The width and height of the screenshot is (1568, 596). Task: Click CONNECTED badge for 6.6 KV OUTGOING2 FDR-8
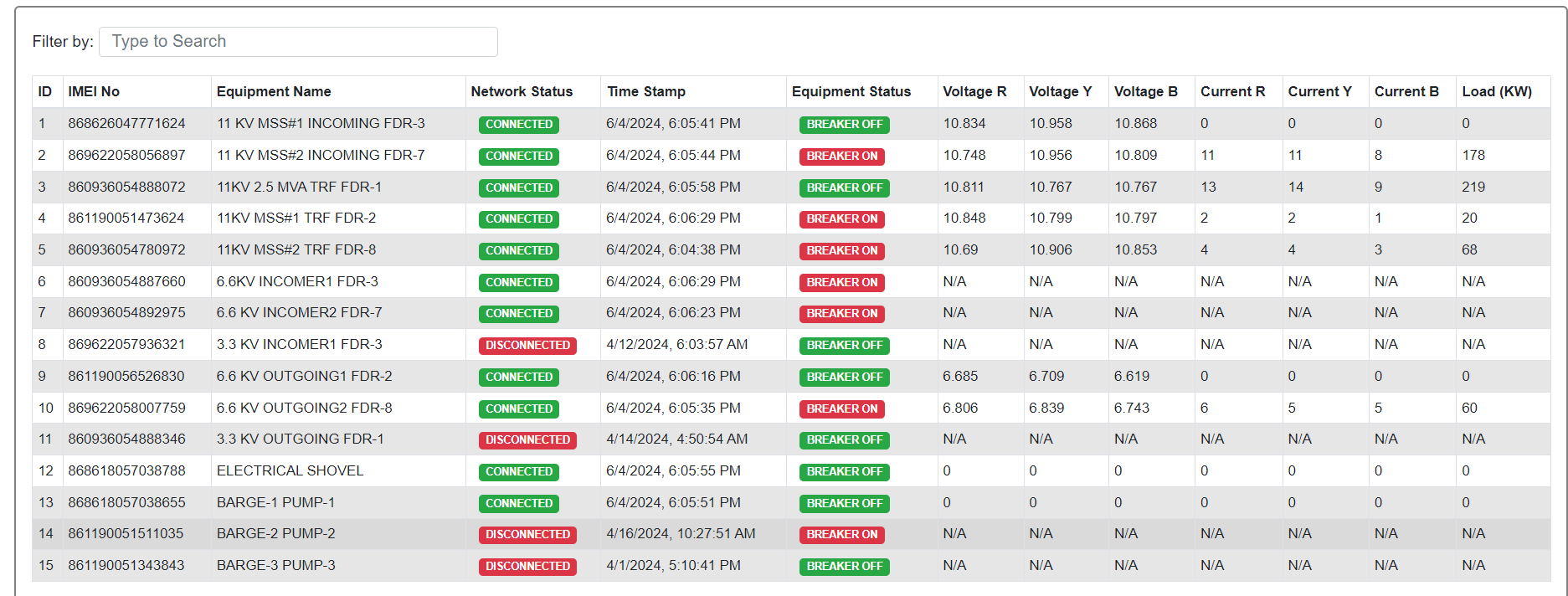[x=519, y=409]
